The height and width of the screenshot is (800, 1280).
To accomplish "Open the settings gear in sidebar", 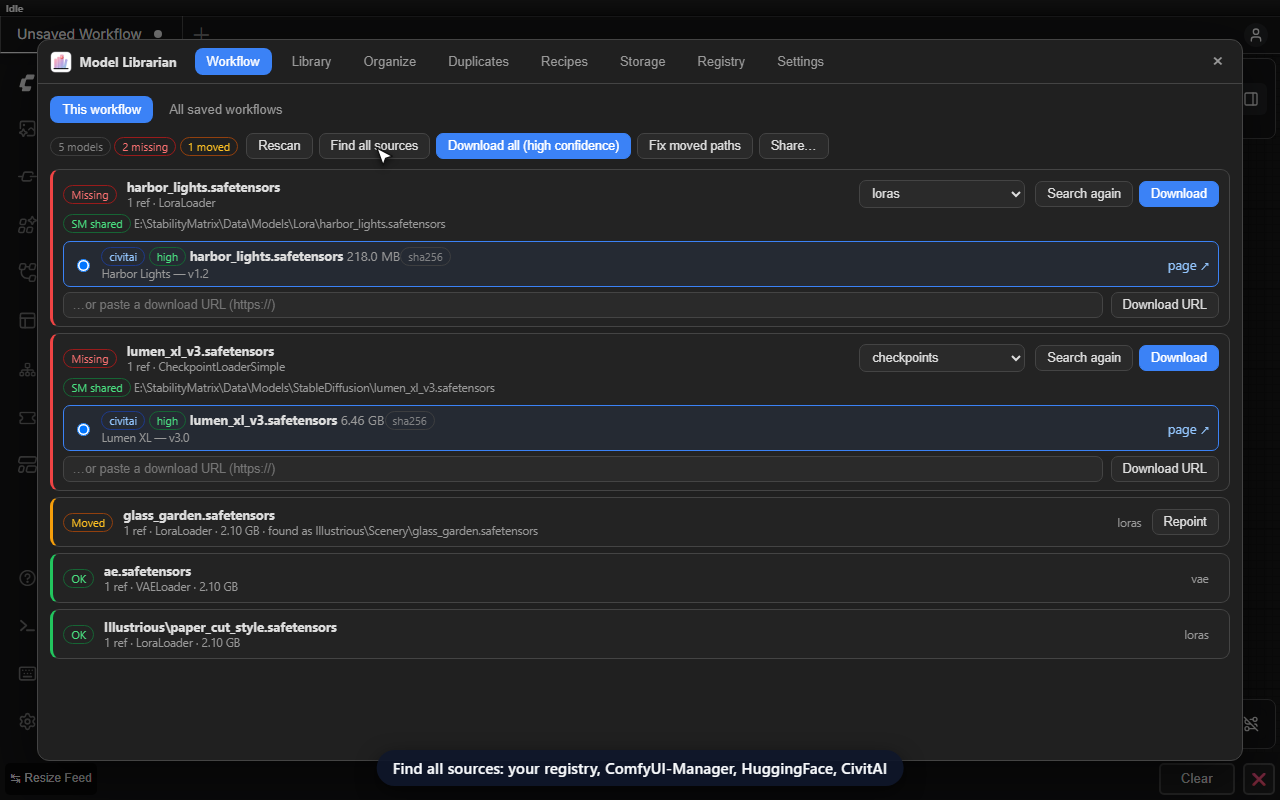I will 28,721.
